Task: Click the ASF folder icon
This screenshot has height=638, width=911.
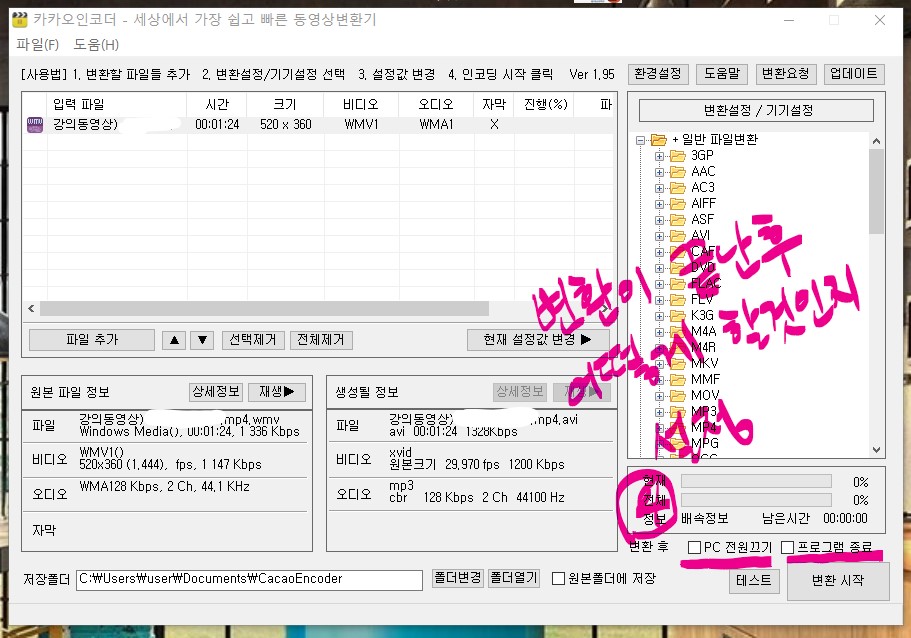Action: [677, 220]
